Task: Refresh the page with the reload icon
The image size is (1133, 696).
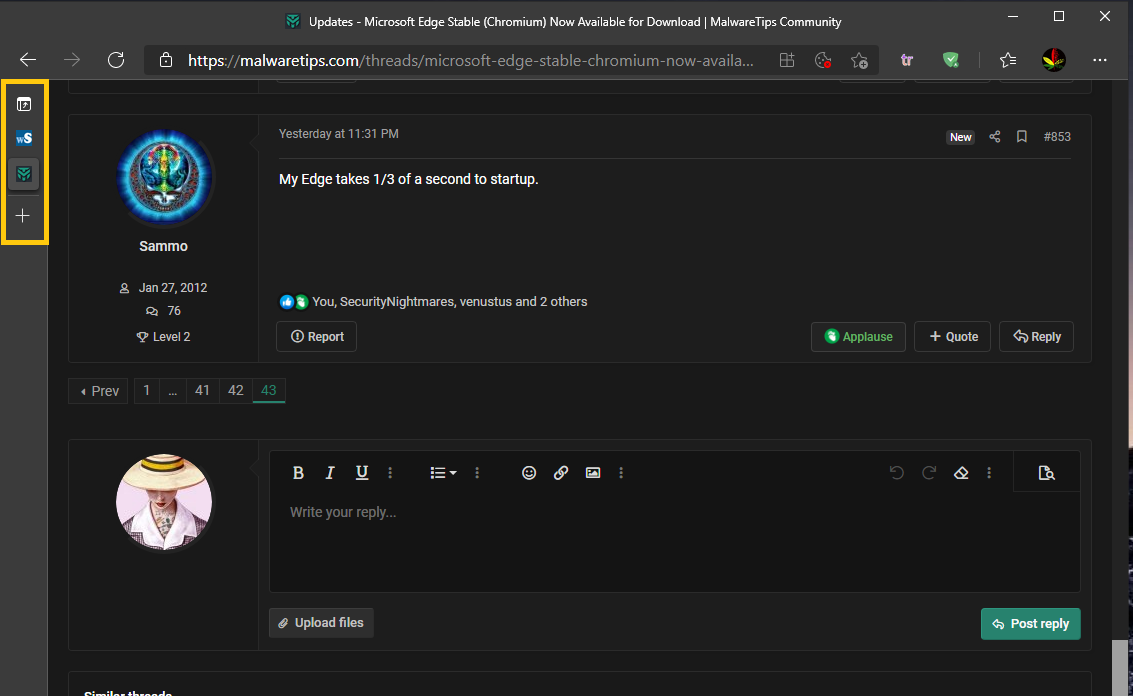Action: 116,60
